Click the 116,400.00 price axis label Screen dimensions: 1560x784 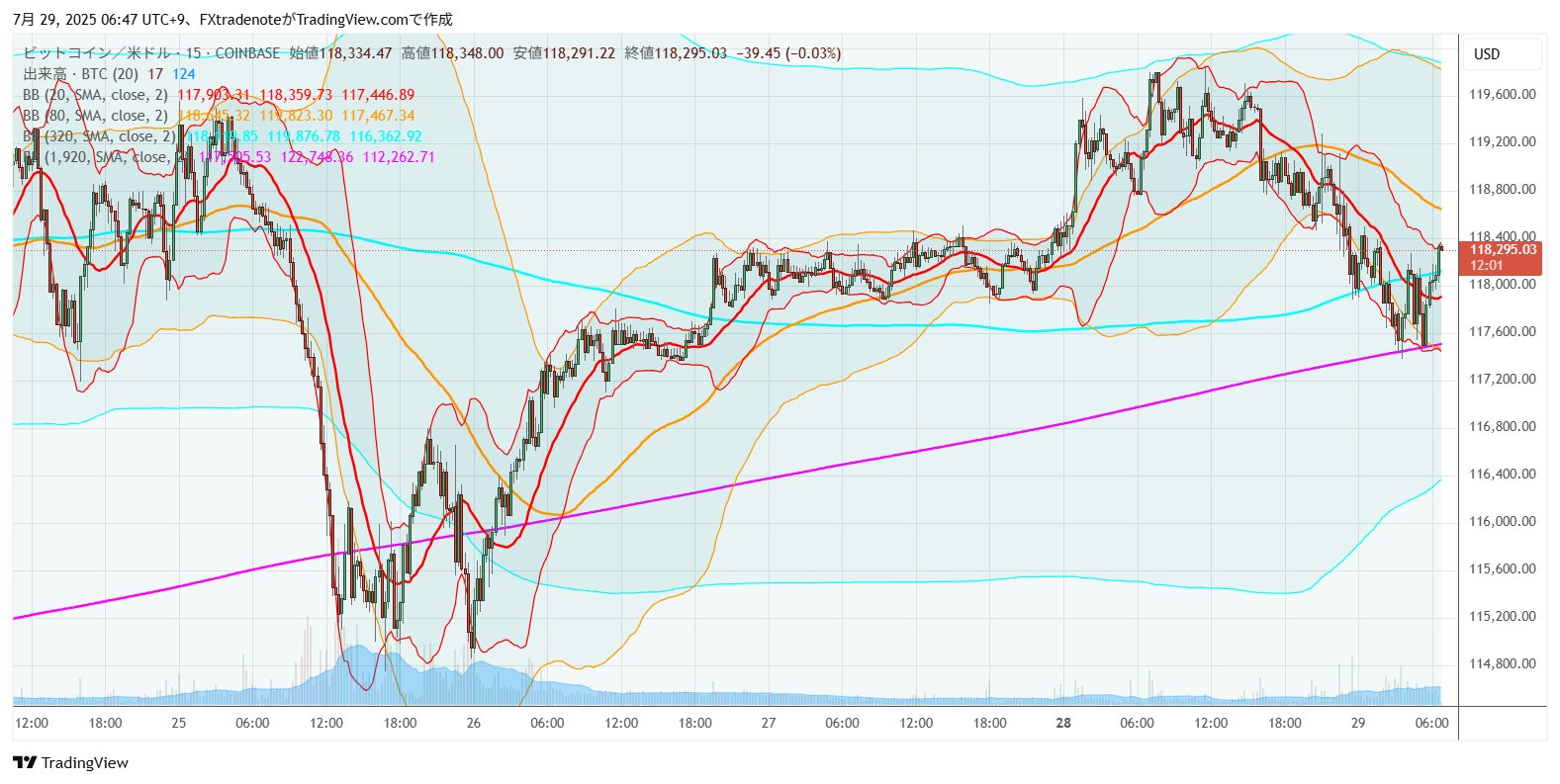tap(1503, 475)
